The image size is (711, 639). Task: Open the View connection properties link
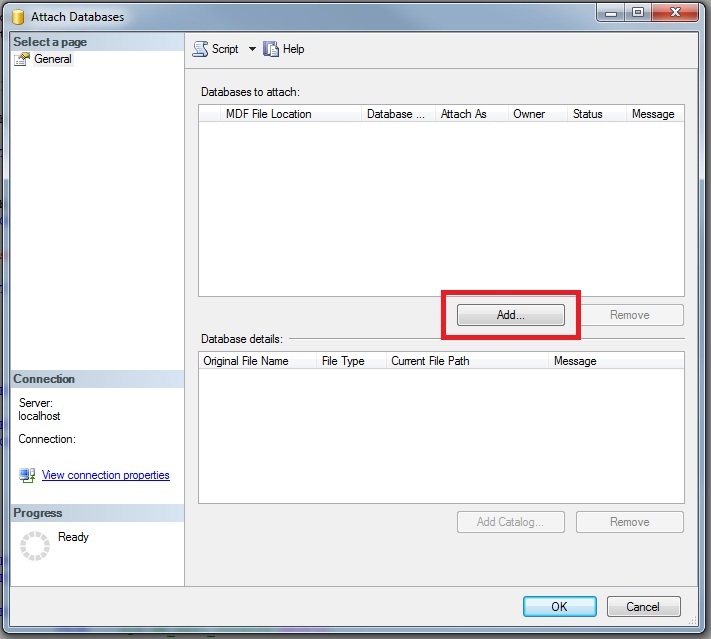(x=105, y=475)
